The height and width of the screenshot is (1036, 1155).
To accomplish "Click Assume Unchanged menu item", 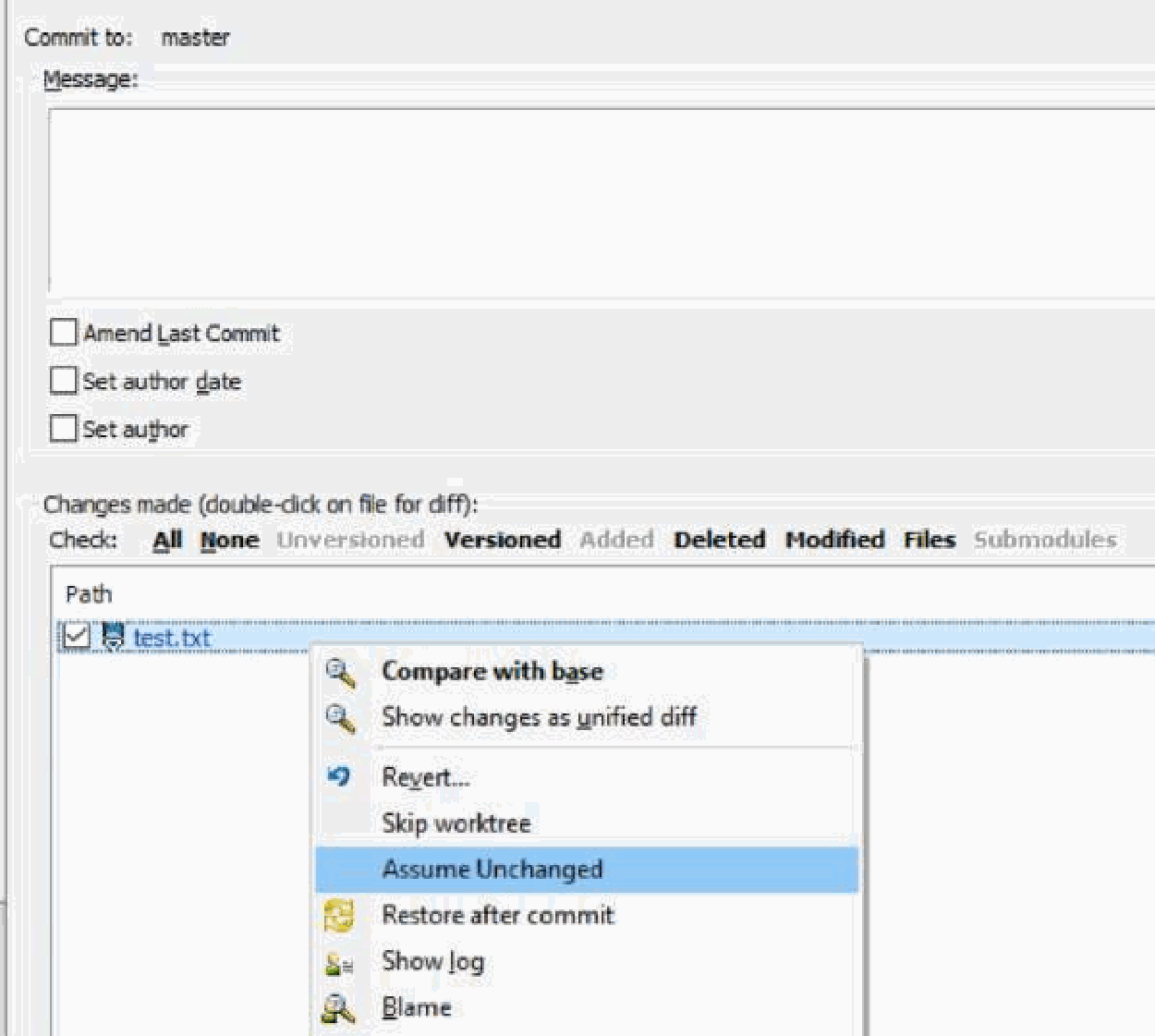I will pyautogui.click(x=587, y=870).
